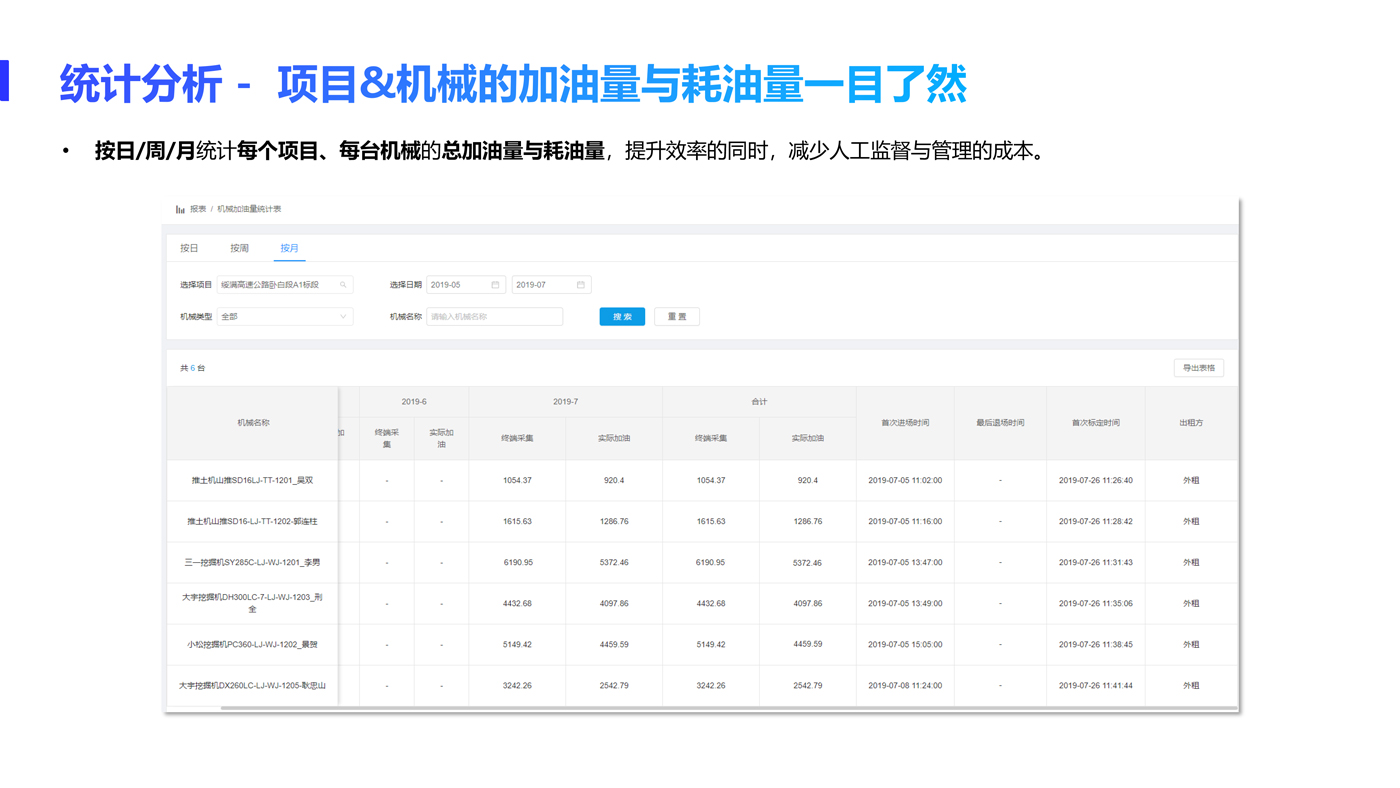
Task: Focus the 机械名称 input field
Action: click(494, 317)
